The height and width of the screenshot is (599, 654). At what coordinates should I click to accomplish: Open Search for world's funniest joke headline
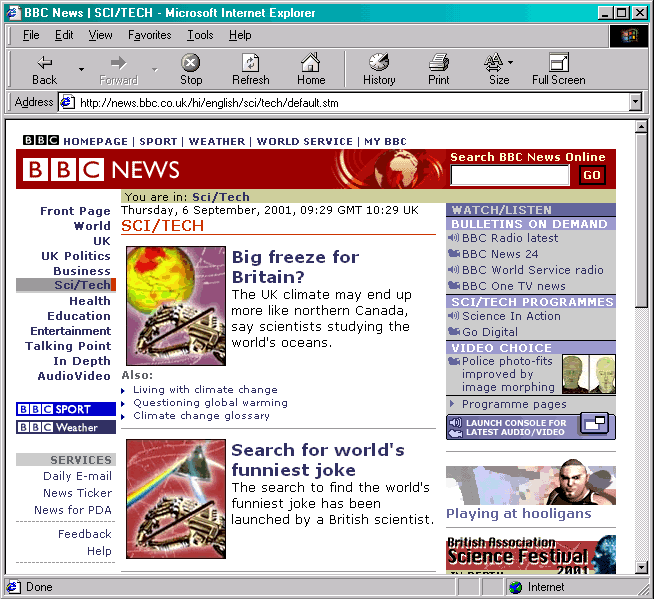pos(318,460)
